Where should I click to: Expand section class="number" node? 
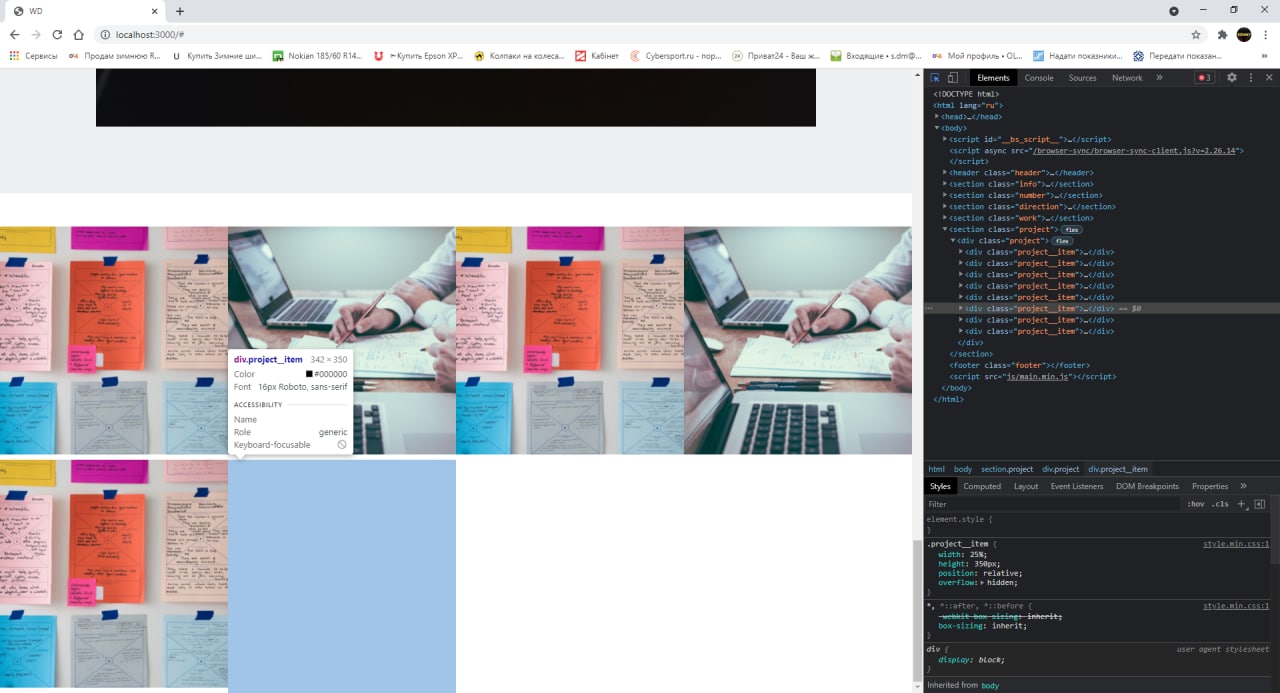[x=946, y=195]
